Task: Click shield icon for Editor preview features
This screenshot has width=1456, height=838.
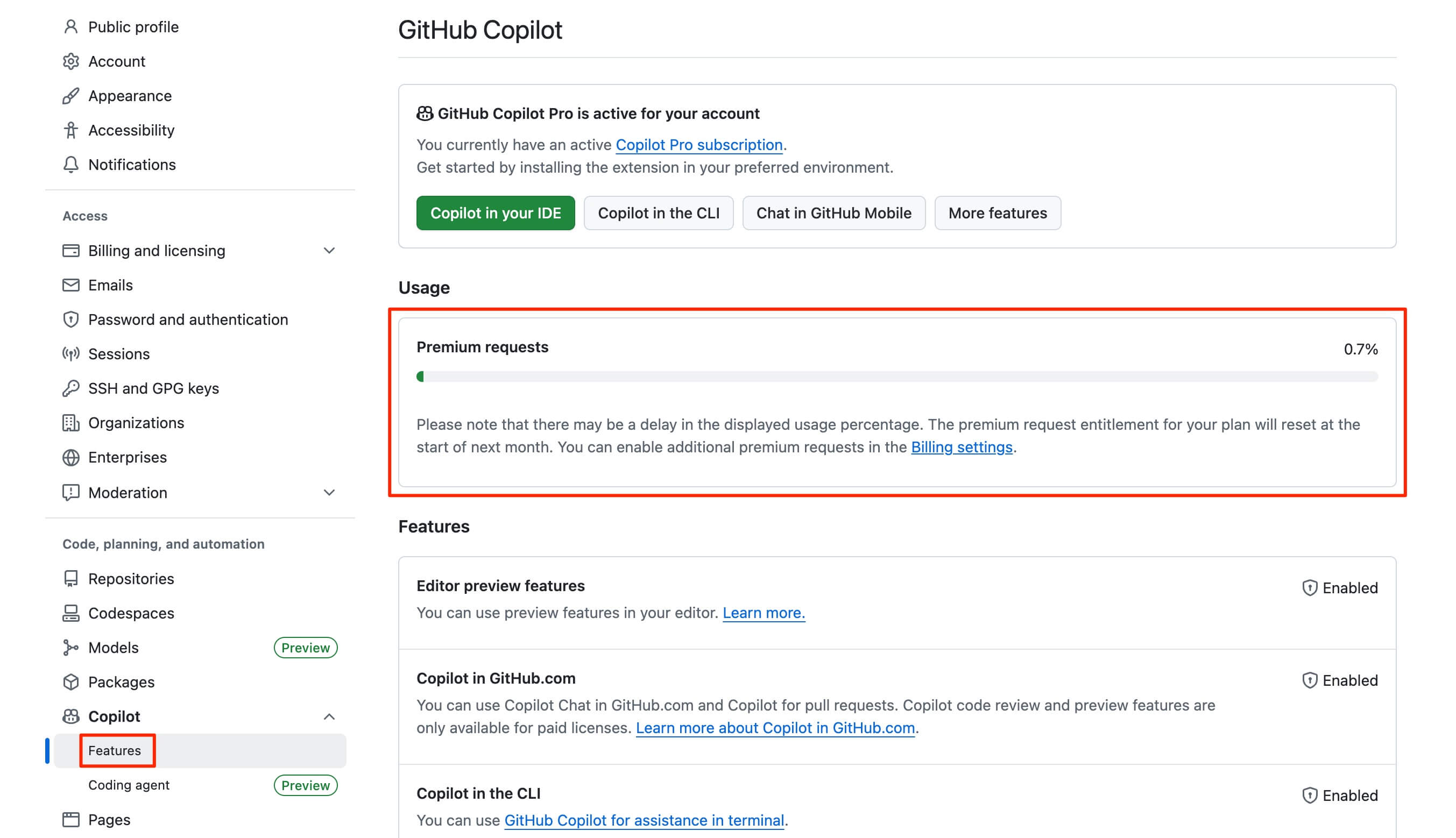Action: [x=1310, y=588]
